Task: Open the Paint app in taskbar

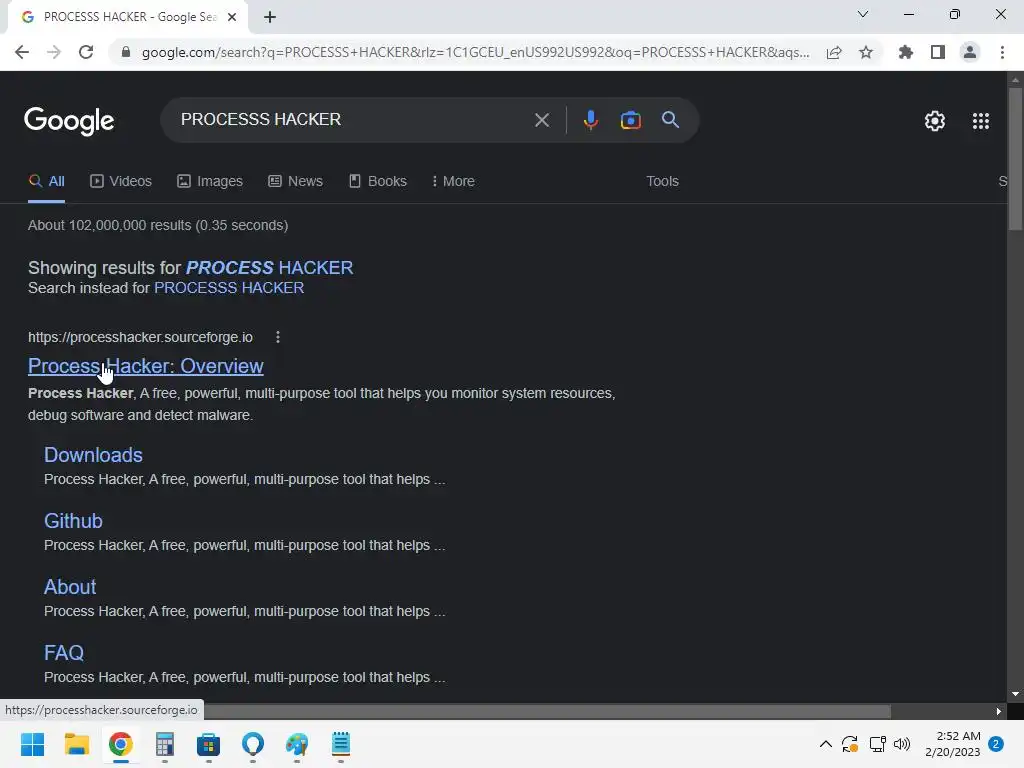Action: coord(297,744)
